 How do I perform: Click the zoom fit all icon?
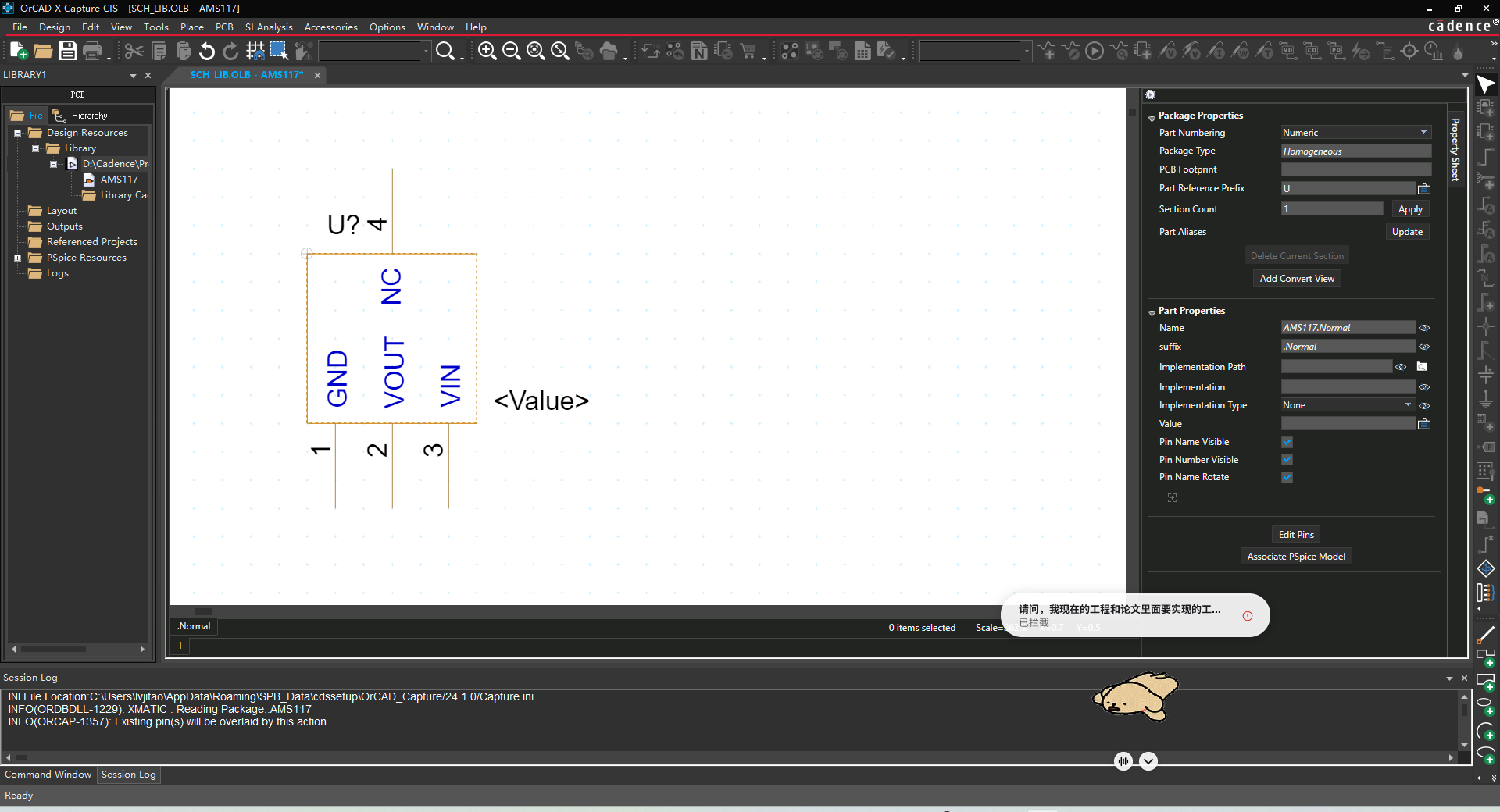pyautogui.click(x=559, y=52)
